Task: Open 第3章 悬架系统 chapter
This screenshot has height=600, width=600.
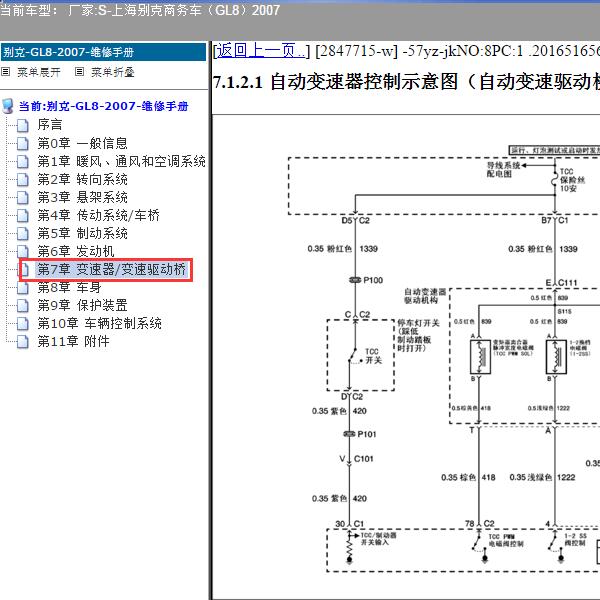Action: point(82,197)
